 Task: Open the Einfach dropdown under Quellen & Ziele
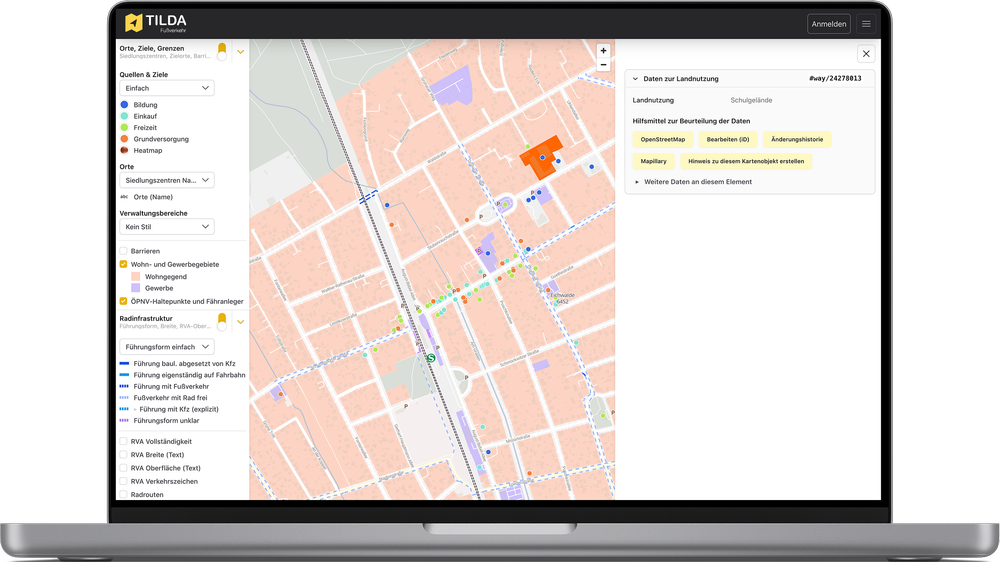166,88
